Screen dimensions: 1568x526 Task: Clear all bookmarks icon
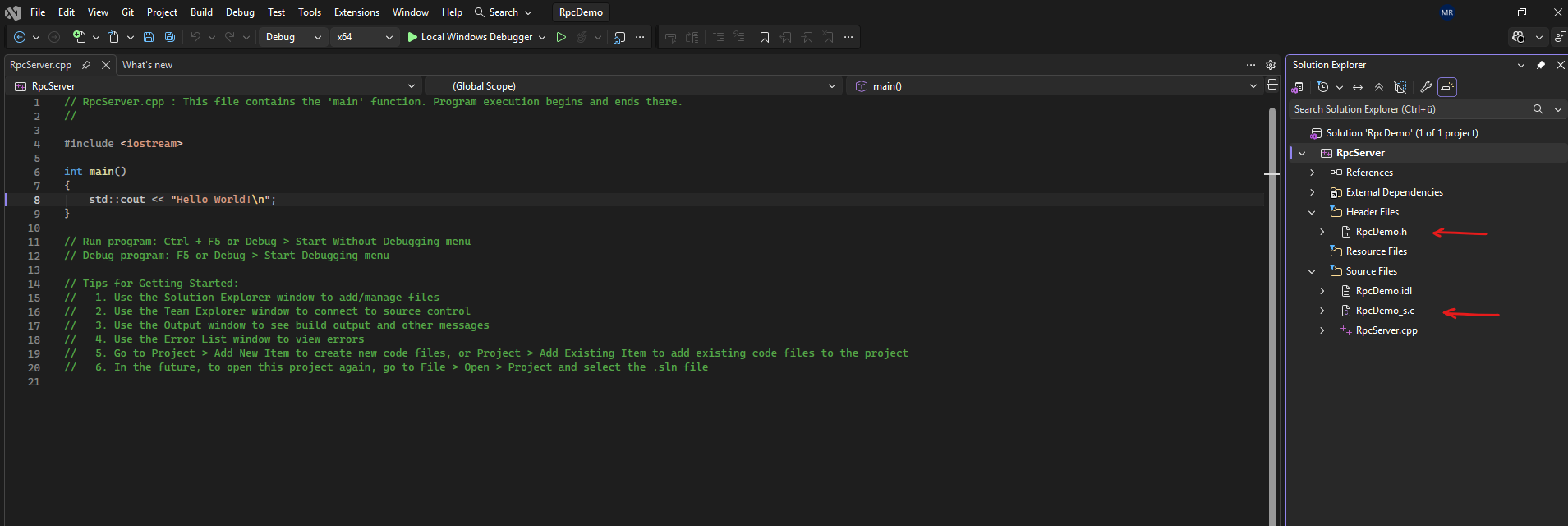pos(828,37)
